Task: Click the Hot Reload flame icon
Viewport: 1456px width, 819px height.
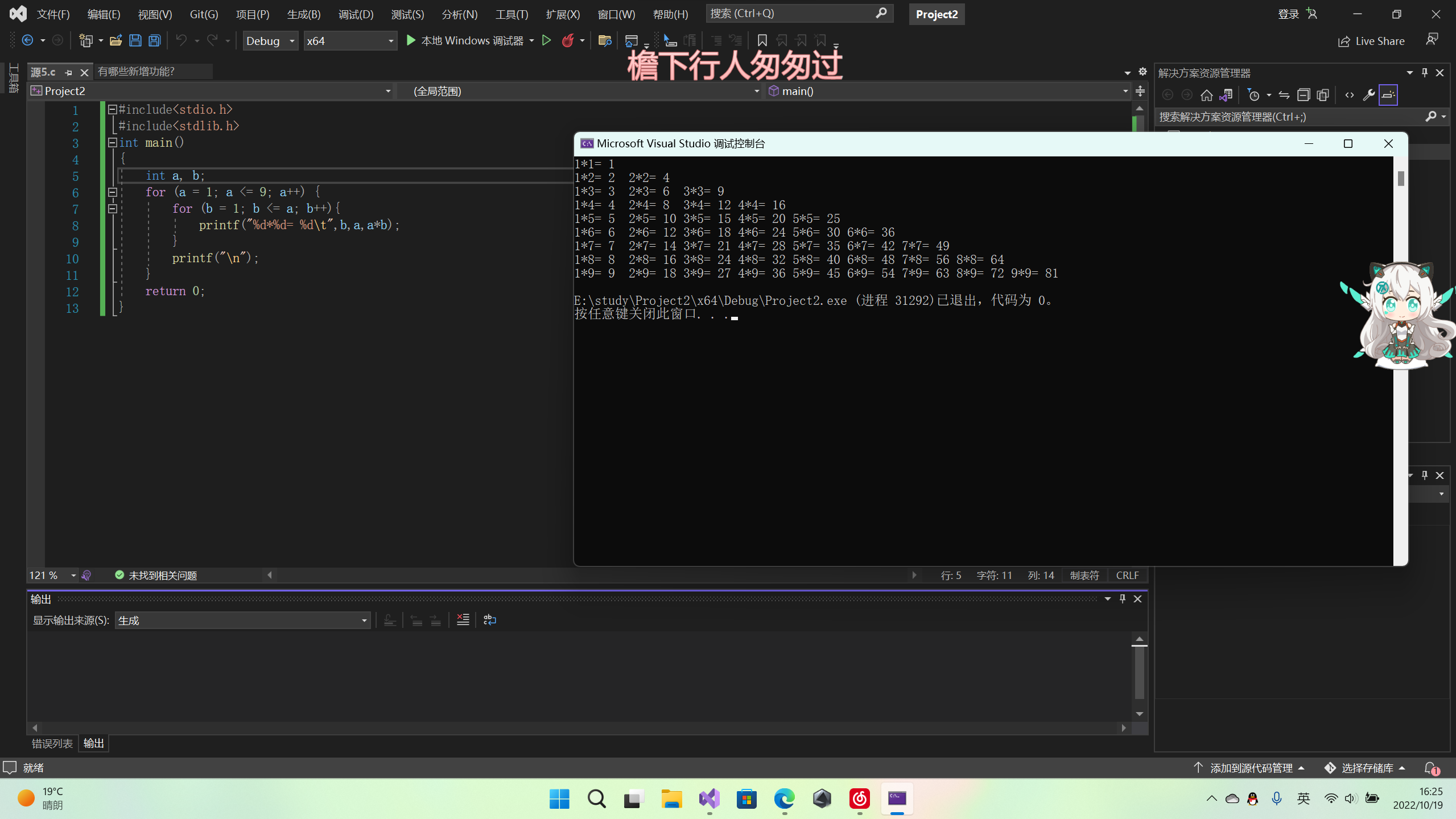Action: point(568,40)
